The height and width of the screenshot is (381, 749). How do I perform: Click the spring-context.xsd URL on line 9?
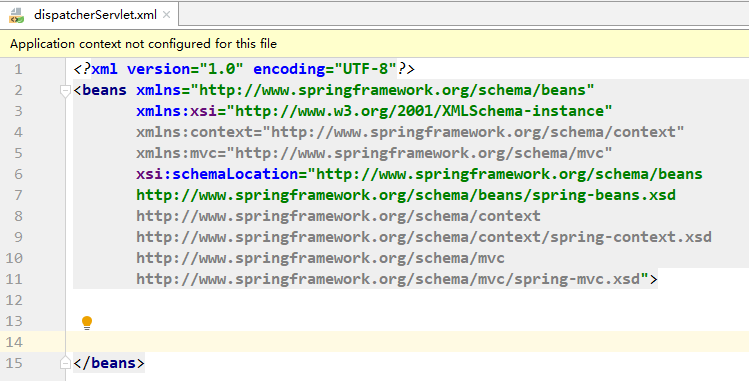[424, 237]
